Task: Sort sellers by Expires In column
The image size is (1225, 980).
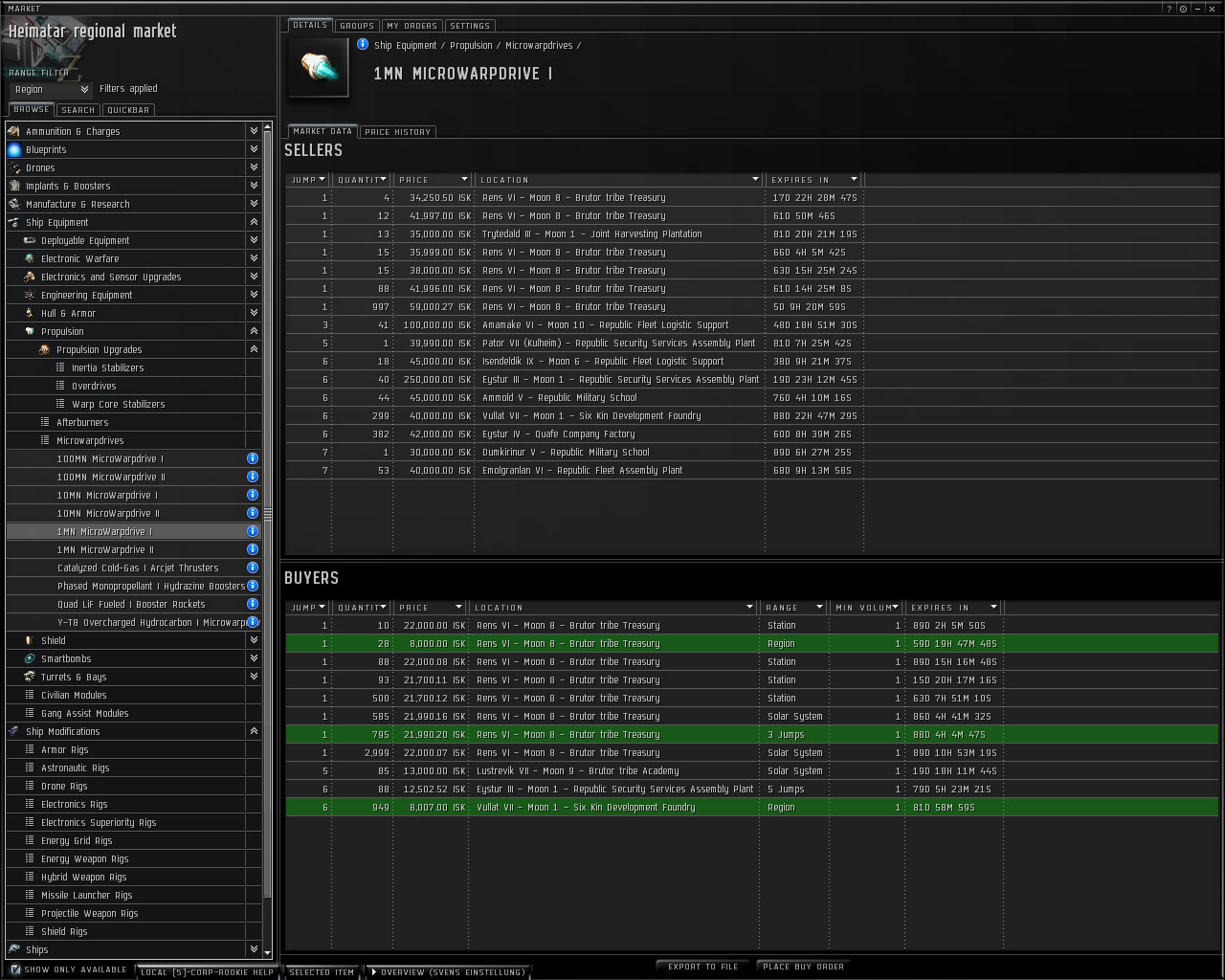Action: point(814,179)
